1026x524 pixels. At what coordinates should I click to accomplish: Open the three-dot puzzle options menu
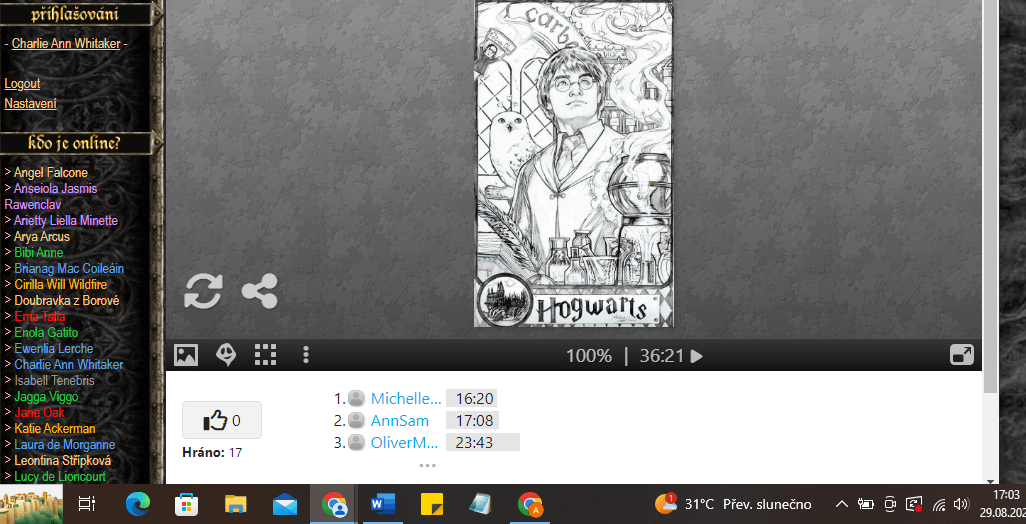(305, 355)
